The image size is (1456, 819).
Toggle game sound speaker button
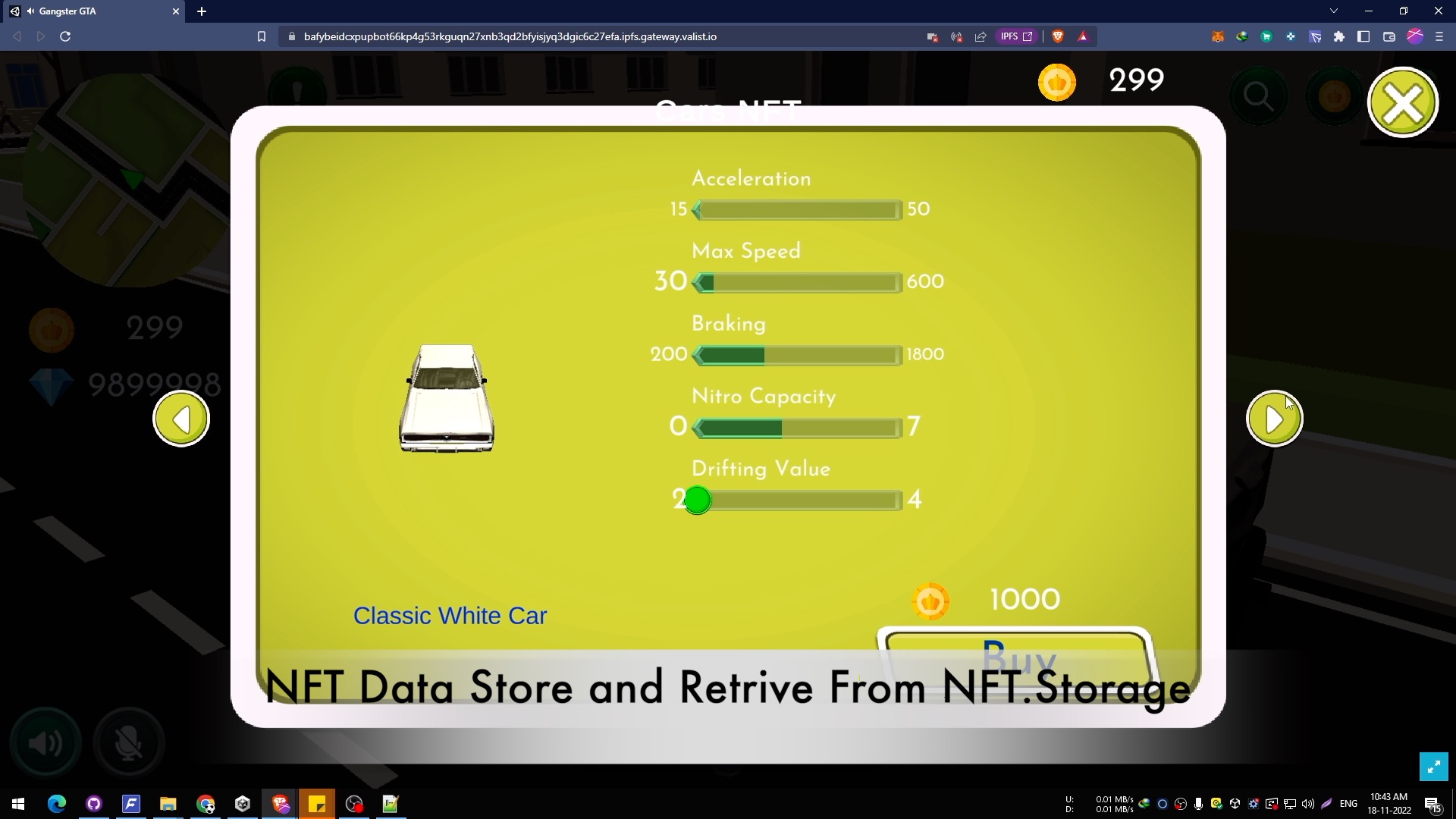tap(45, 743)
